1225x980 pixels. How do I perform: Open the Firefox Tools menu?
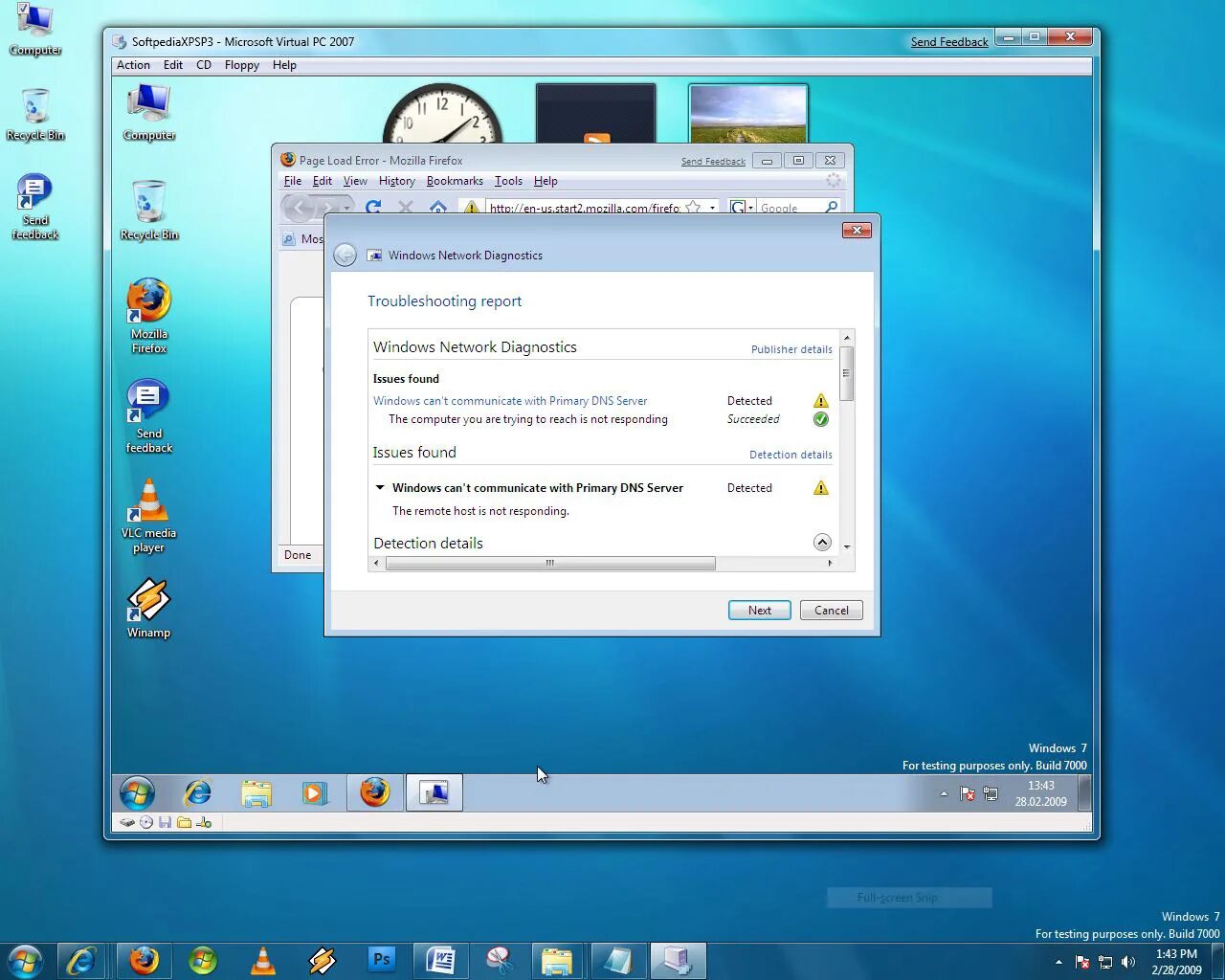point(508,181)
